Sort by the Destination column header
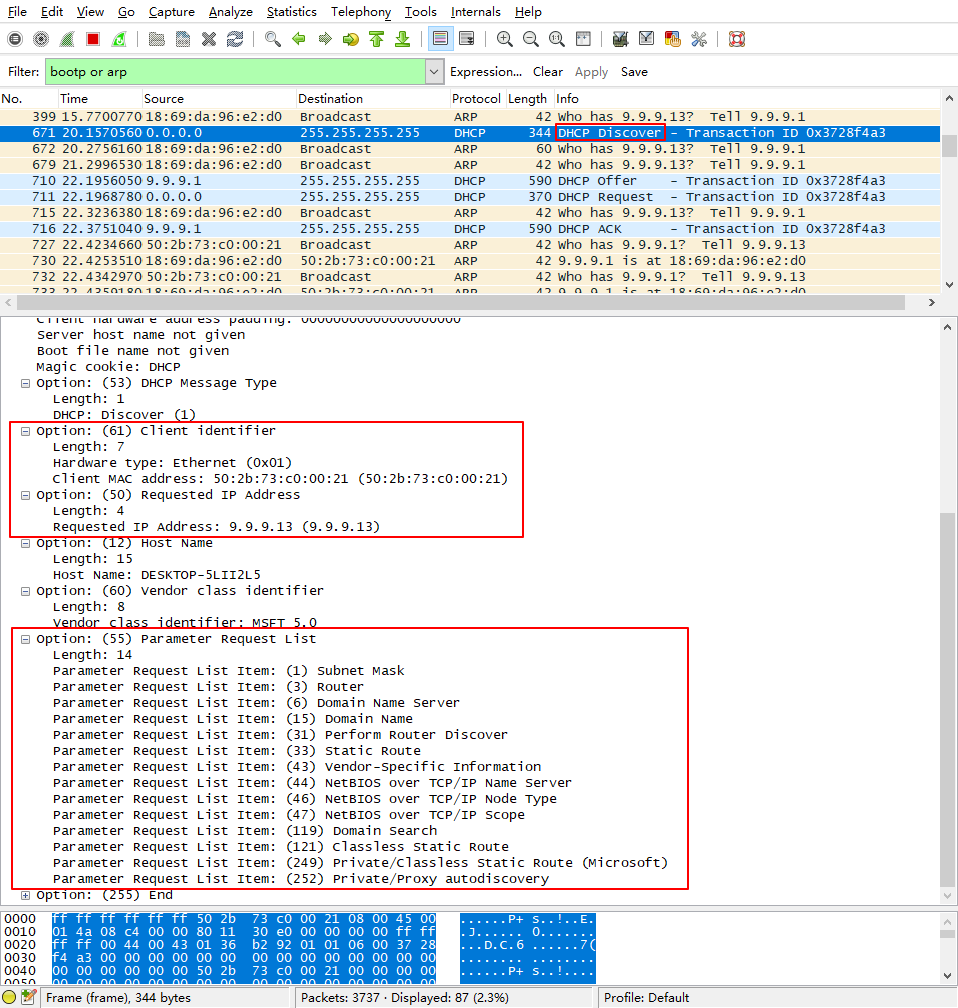This screenshot has height=1008, width=958. 372,99
